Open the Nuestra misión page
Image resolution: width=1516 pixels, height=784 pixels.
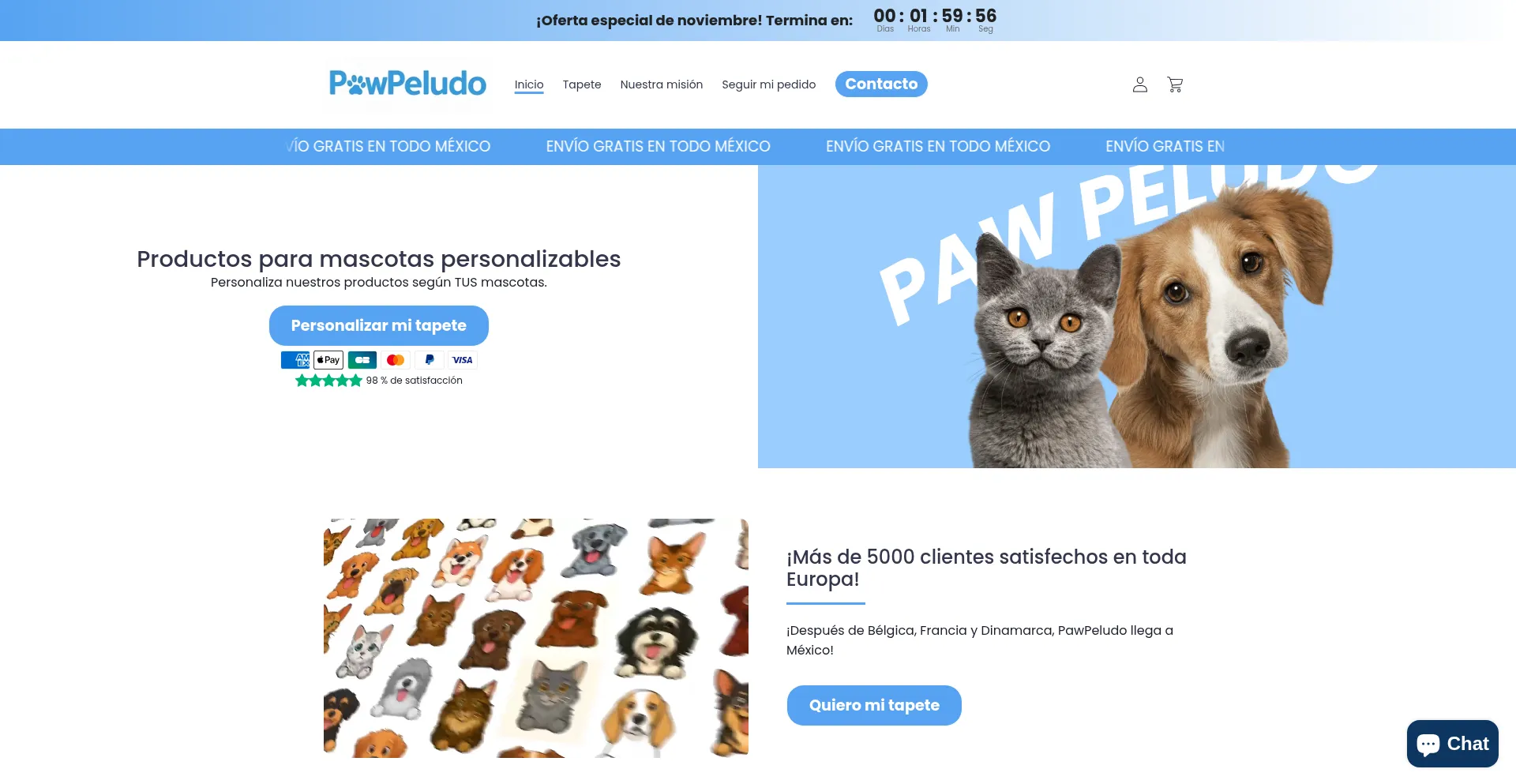(662, 84)
